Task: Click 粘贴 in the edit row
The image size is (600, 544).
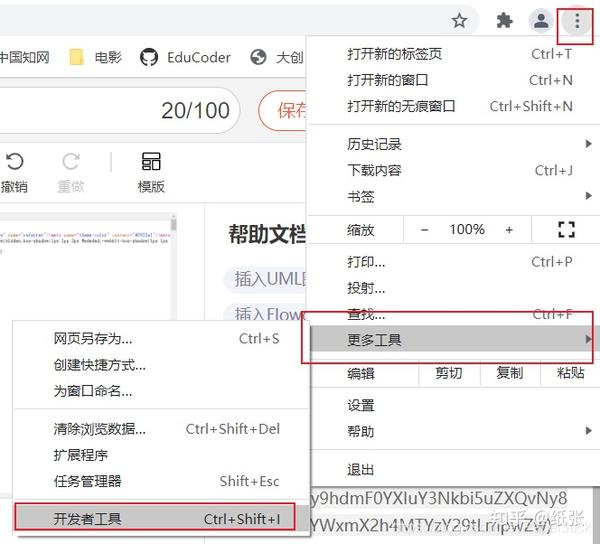Action: click(570, 373)
